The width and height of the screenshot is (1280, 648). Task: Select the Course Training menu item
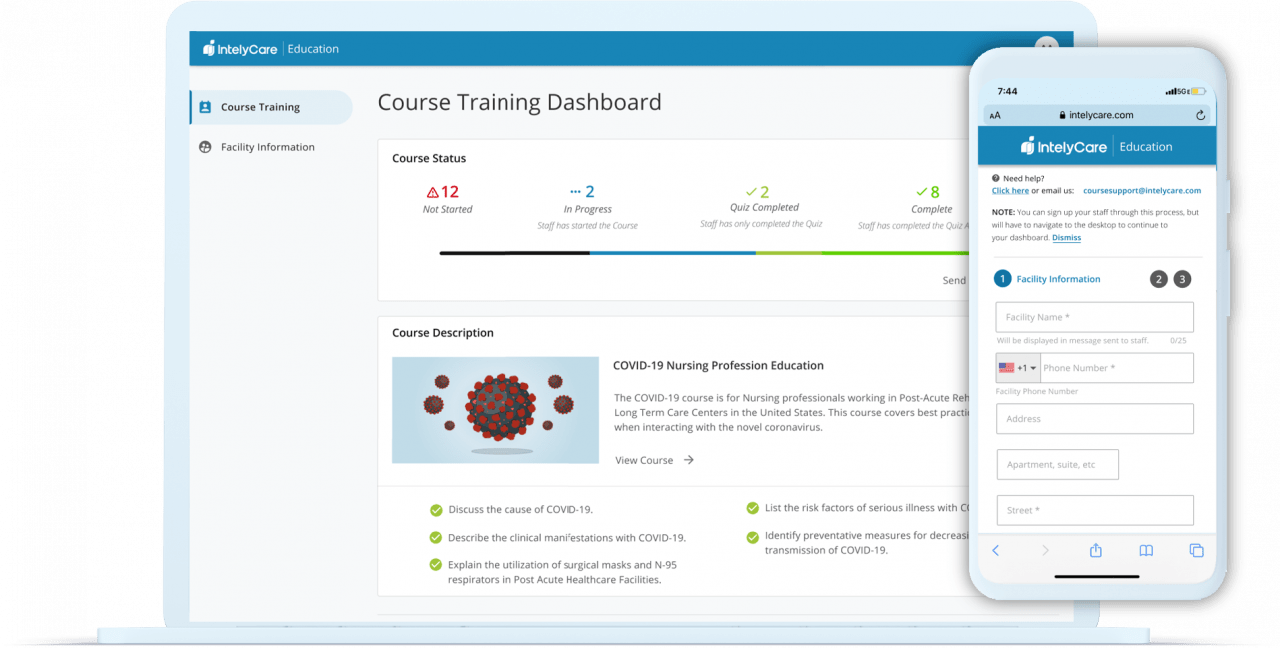[260, 107]
